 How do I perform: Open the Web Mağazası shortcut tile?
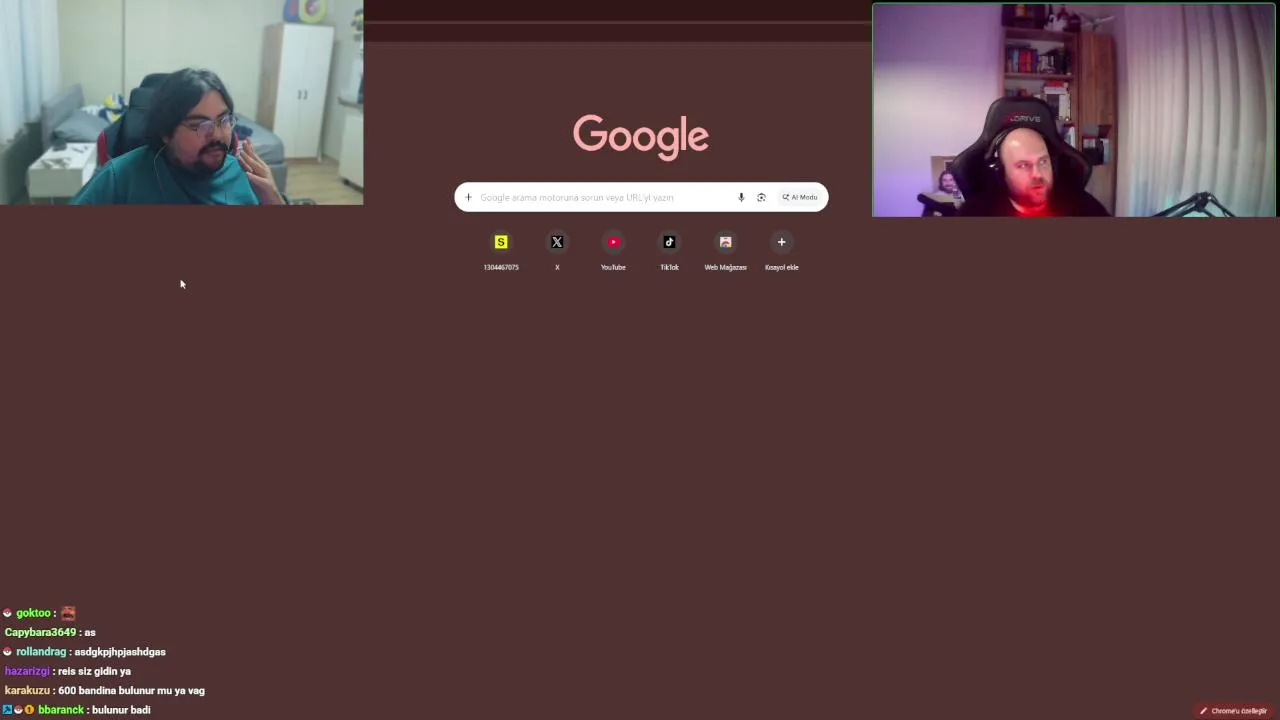pos(725,250)
